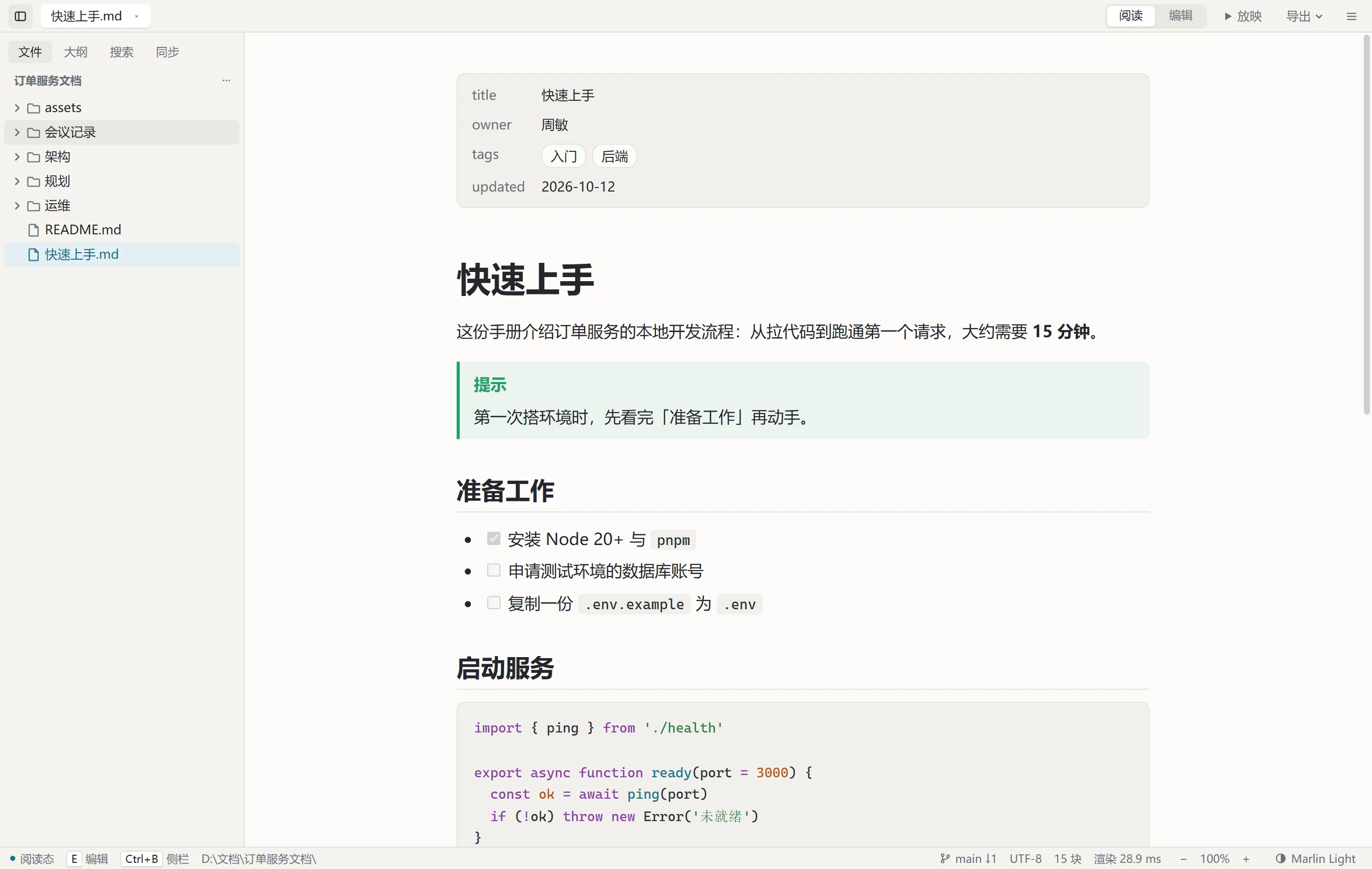This screenshot has width=1372, height=869.
Task: Check 申请测试环境的数据库账号 checkbox
Action: click(x=493, y=570)
